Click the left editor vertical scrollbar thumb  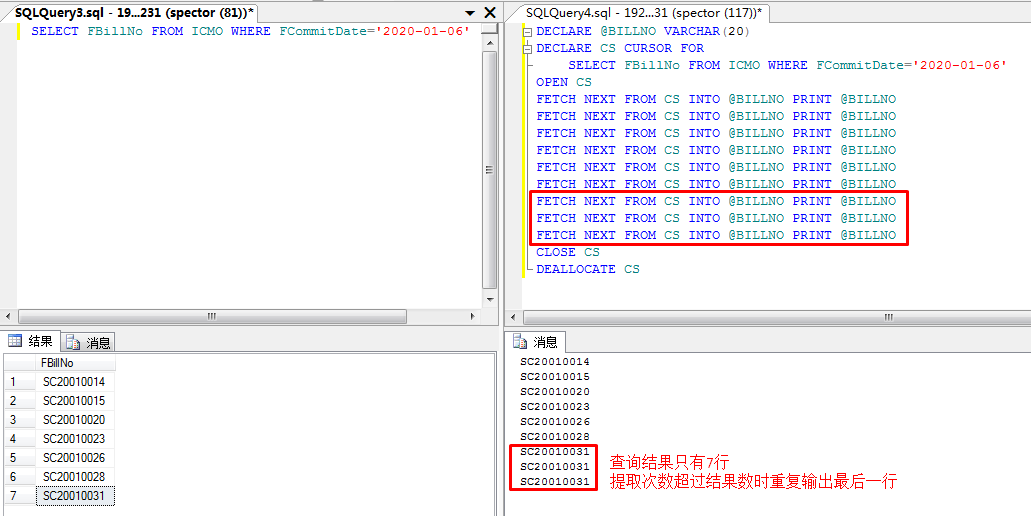tap(490, 170)
